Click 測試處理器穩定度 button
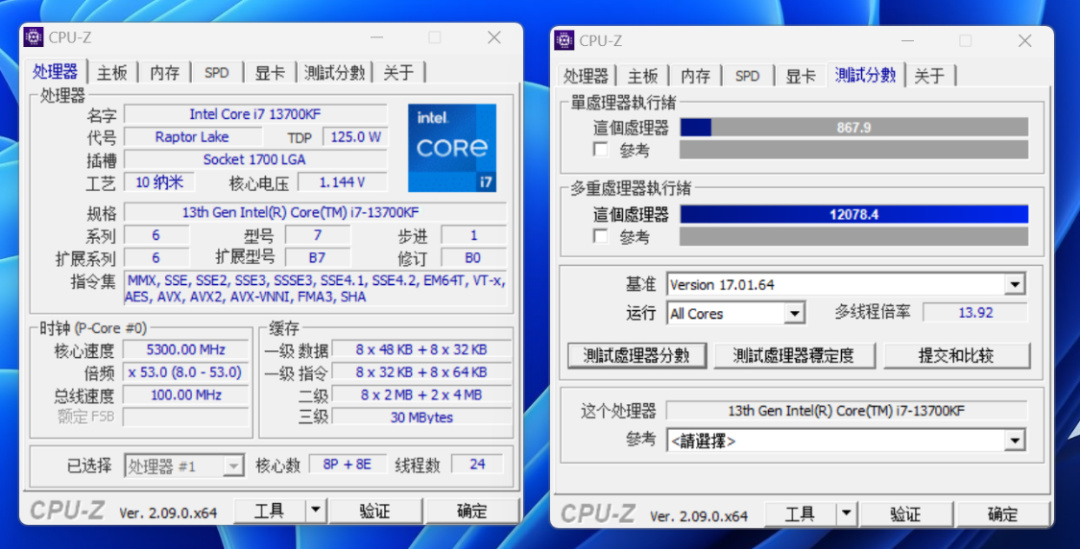The height and width of the screenshot is (549, 1080). [x=793, y=355]
